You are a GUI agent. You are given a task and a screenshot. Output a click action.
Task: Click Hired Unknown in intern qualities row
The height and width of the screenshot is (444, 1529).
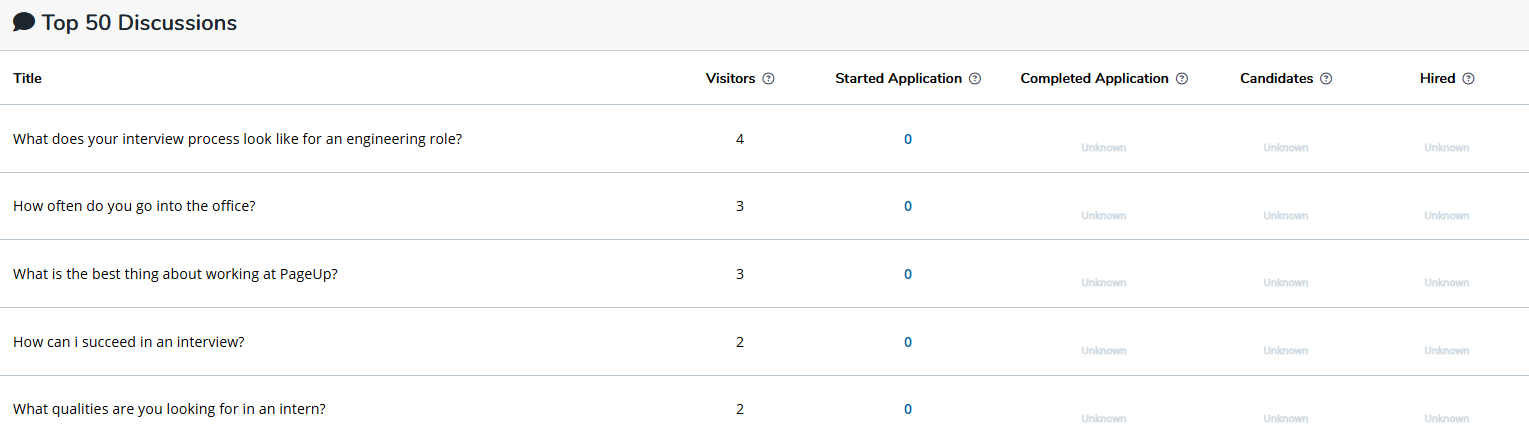pos(1447,419)
